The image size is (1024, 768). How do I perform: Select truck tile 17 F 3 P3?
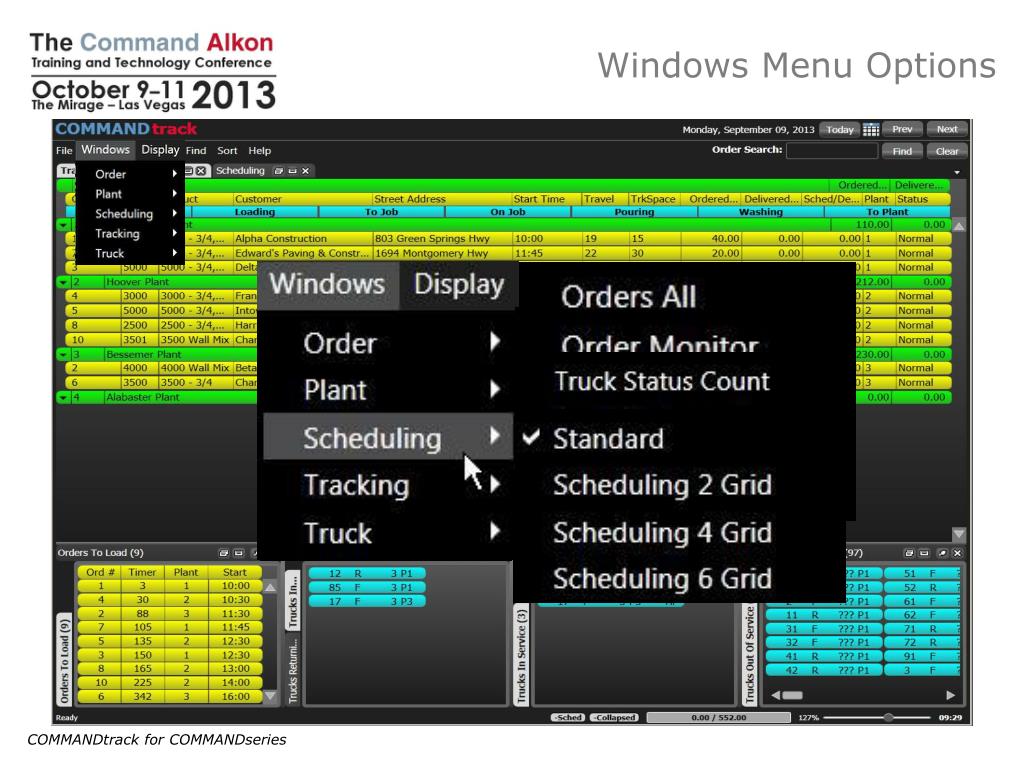point(367,601)
